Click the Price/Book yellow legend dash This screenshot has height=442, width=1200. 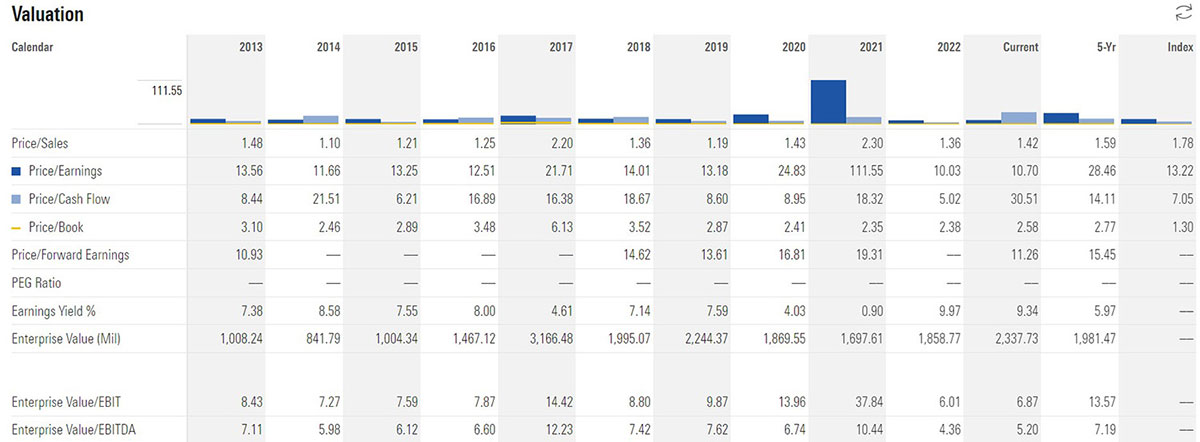[16, 227]
